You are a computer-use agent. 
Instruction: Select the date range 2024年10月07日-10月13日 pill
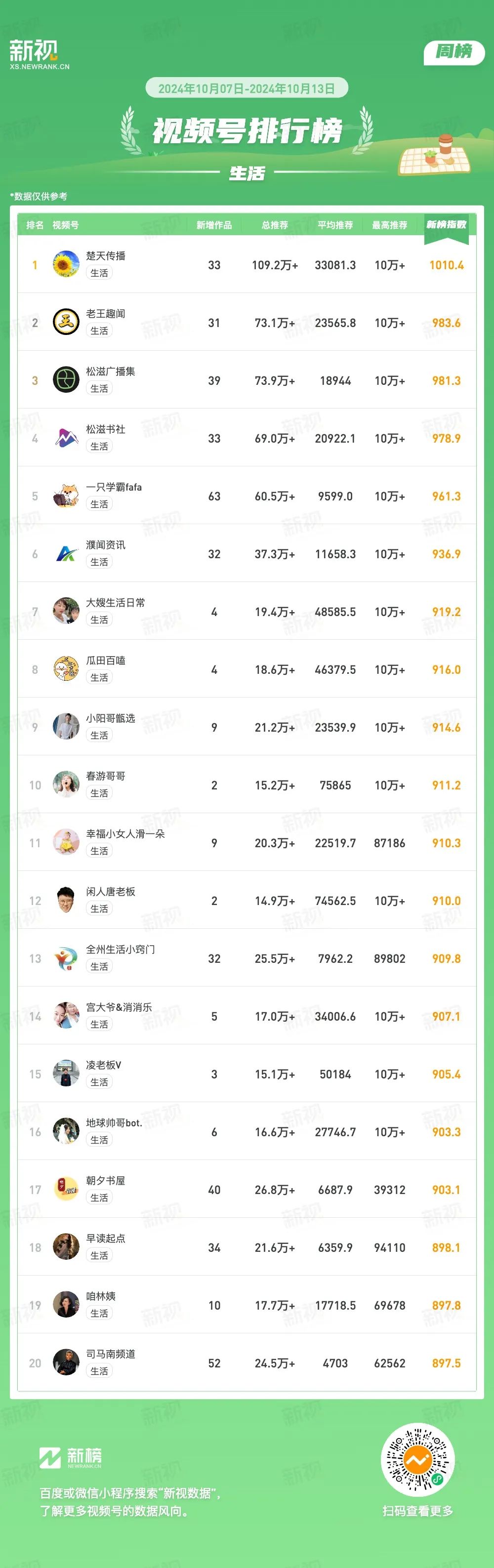[247, 88]
